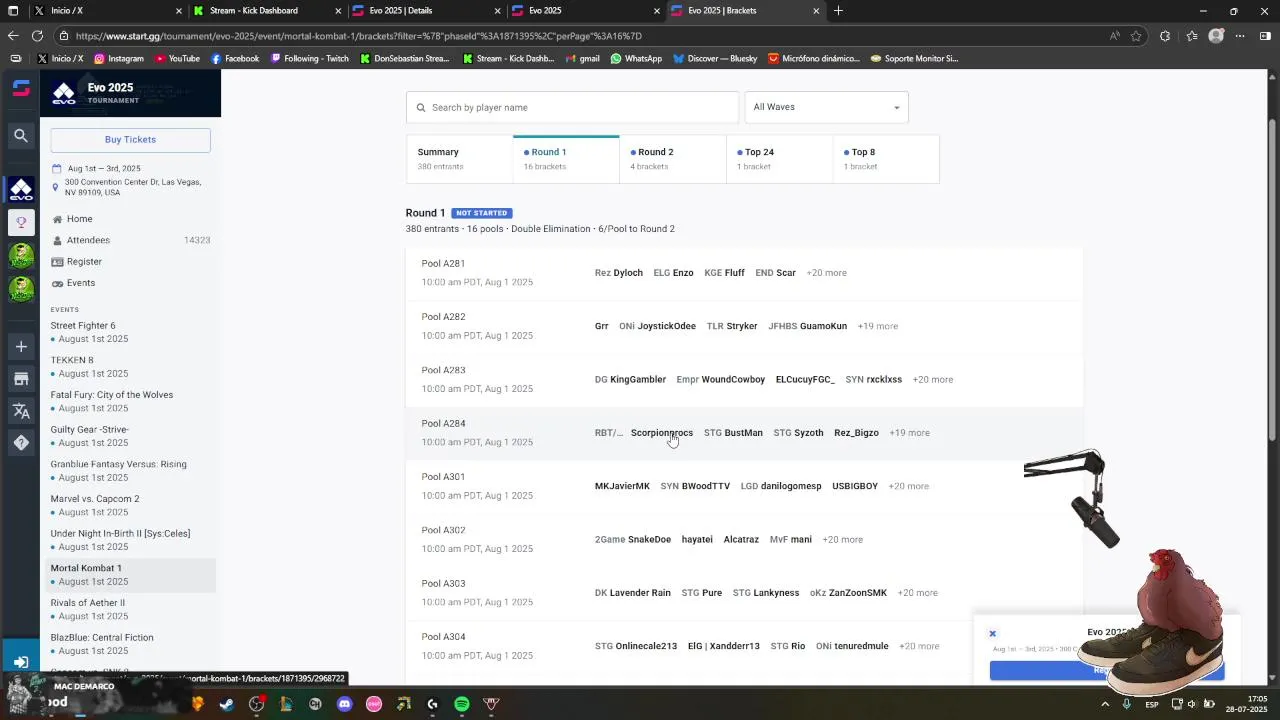Open the YouTube bookmark

pos(177,59)
